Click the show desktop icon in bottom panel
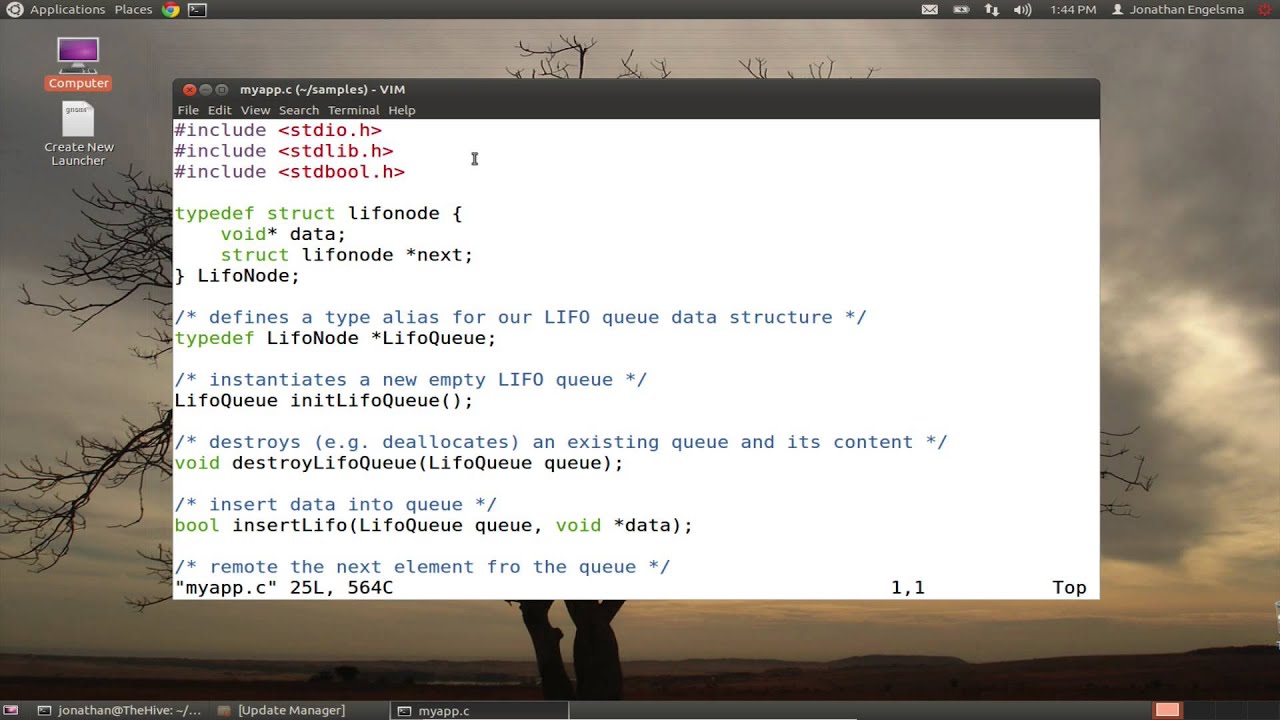 [x=11, y=710]
